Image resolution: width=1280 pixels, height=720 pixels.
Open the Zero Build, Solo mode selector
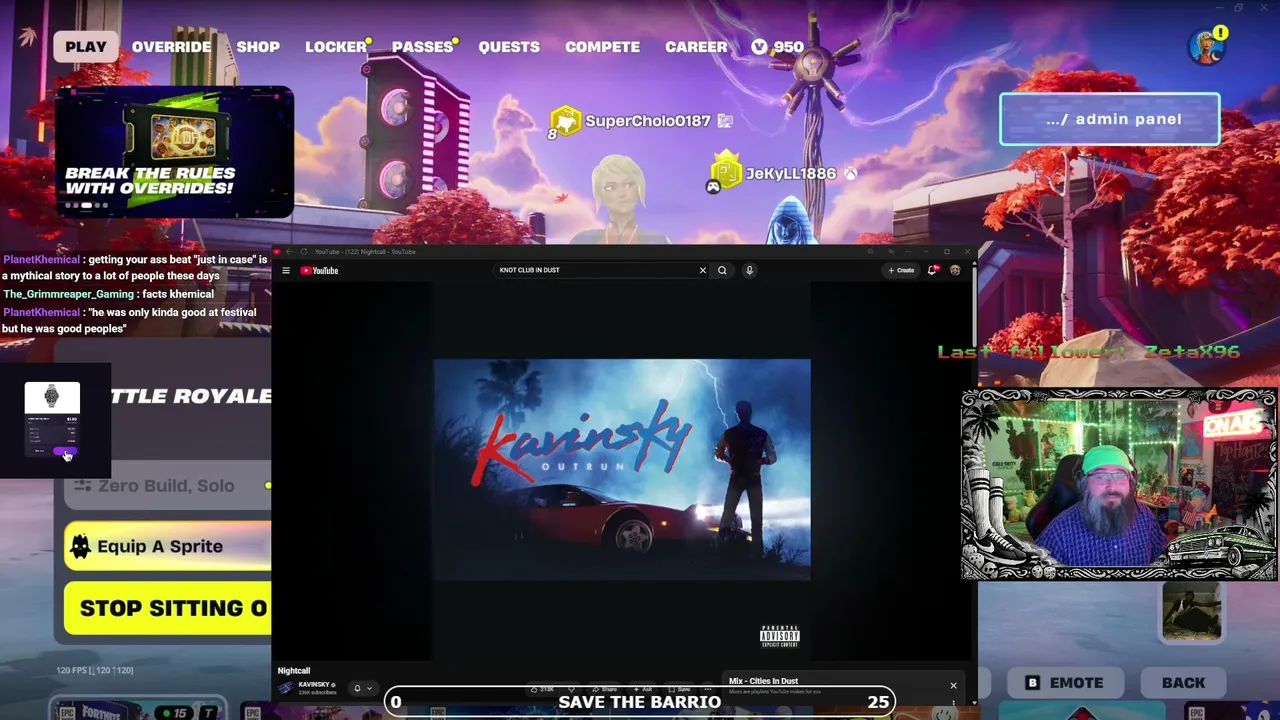(x=168, y=486)
